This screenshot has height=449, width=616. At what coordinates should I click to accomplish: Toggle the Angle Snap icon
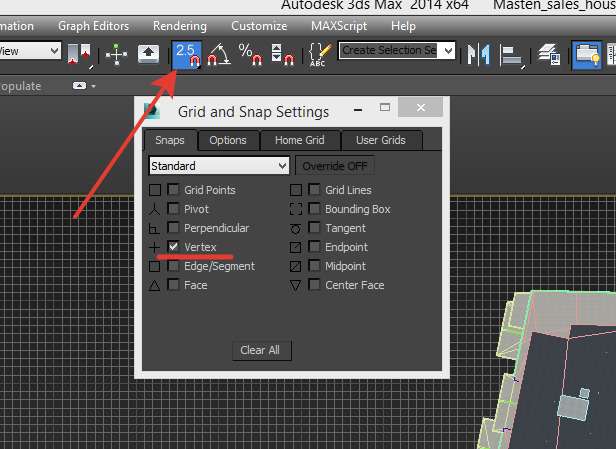pos(219,54)
